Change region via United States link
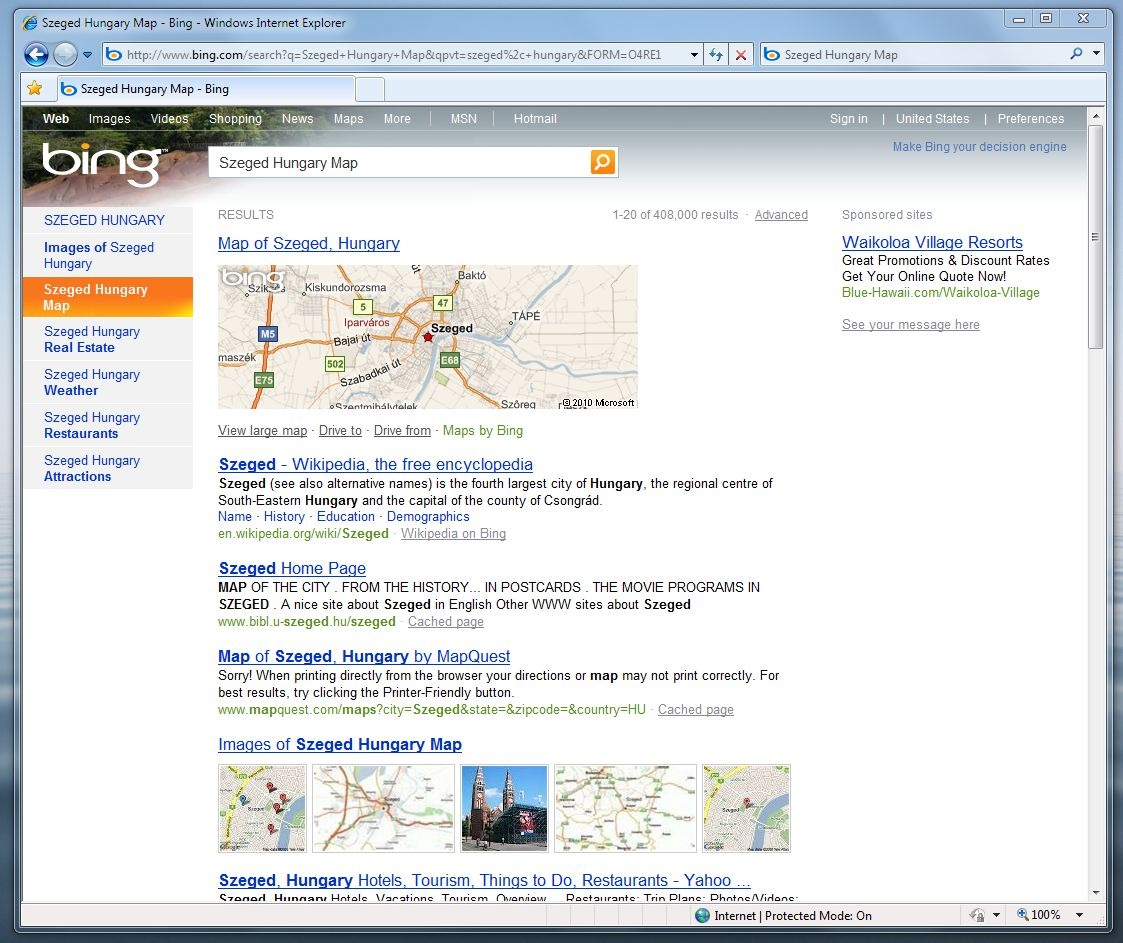 (932, 119)
